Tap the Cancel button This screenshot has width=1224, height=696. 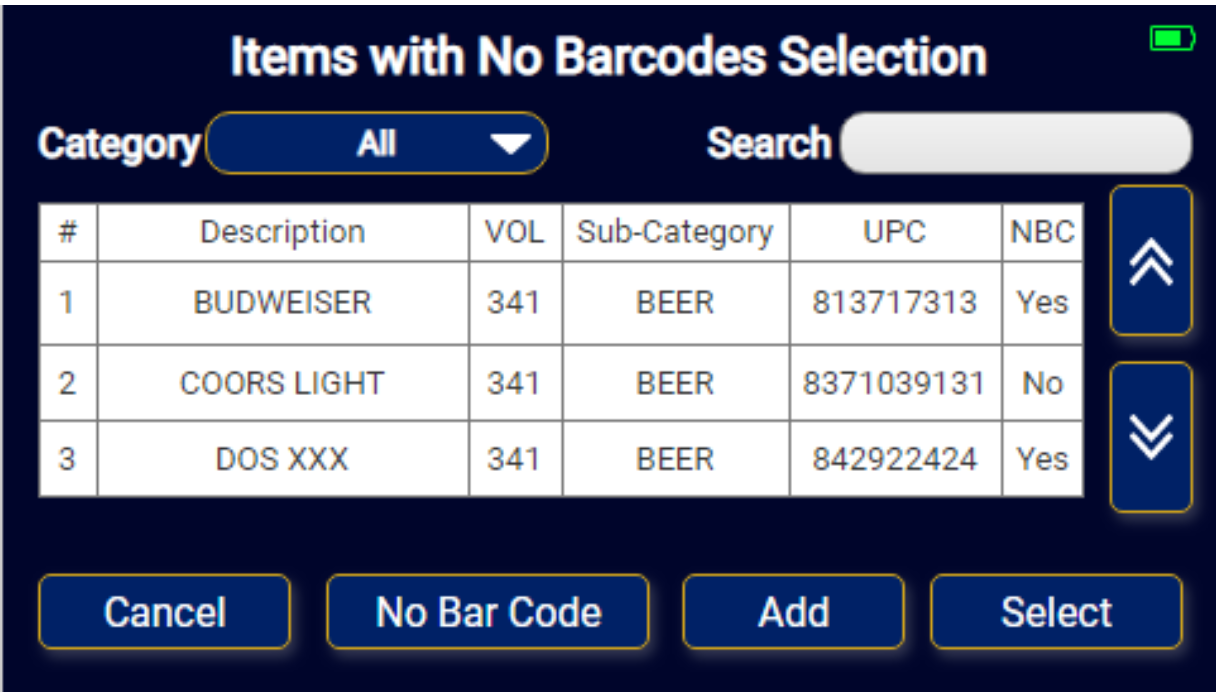point(165,611)
